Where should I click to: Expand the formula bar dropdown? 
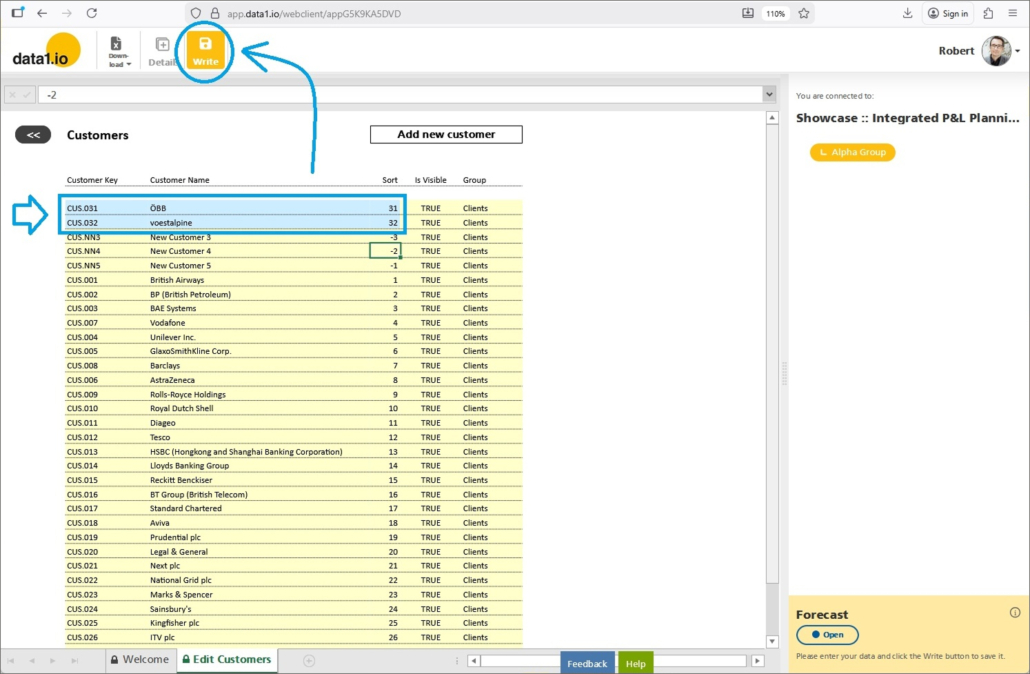point(769,94)
